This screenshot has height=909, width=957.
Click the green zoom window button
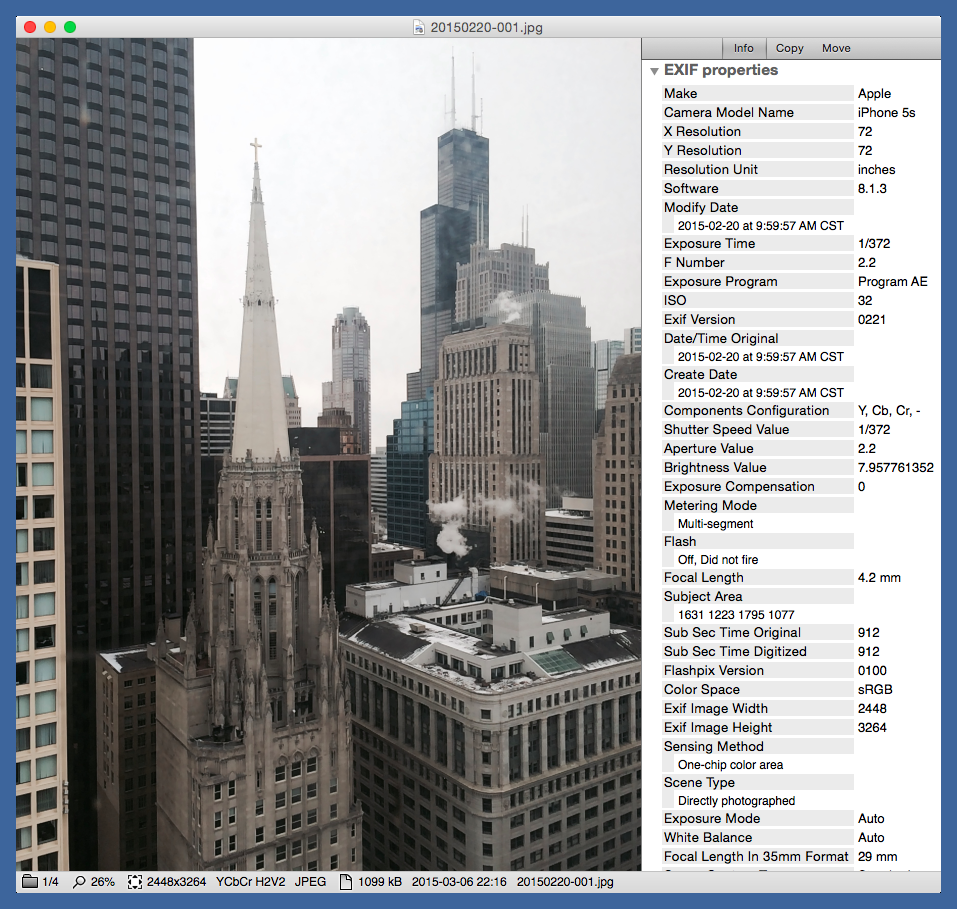click(70, 27)
